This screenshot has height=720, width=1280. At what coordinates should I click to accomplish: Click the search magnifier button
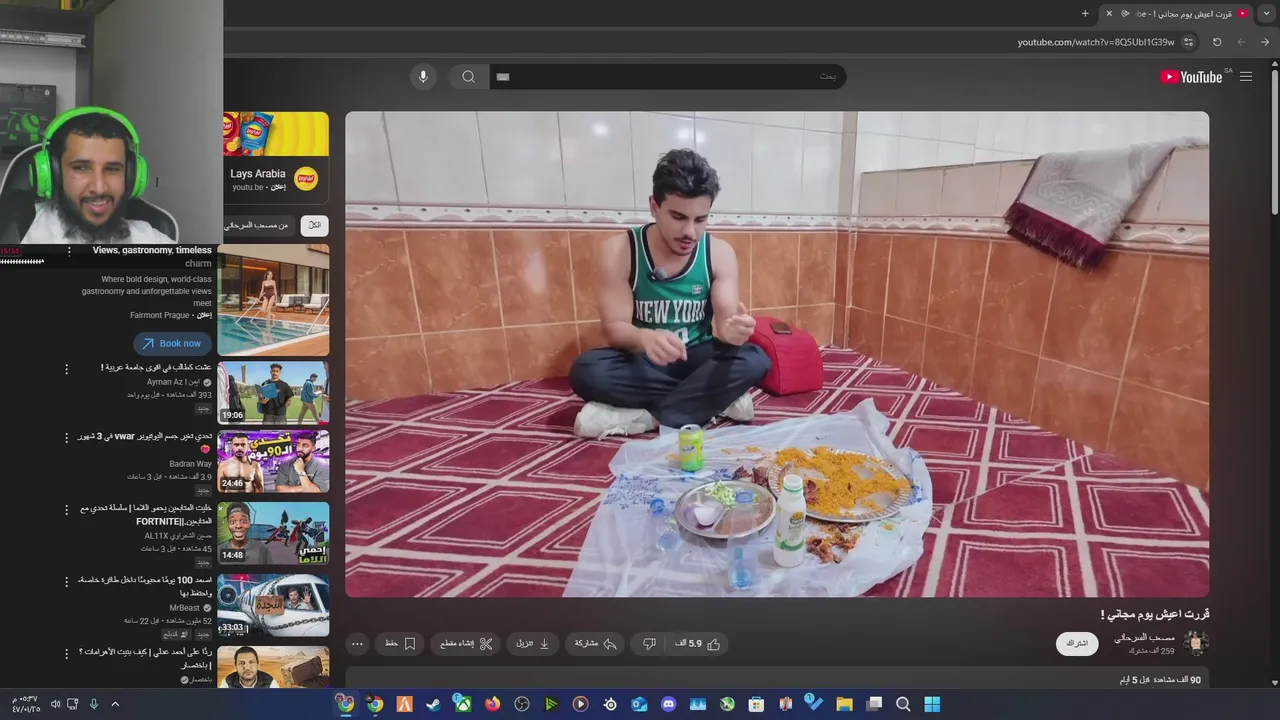pyautogui.click(x=468, y=77)
